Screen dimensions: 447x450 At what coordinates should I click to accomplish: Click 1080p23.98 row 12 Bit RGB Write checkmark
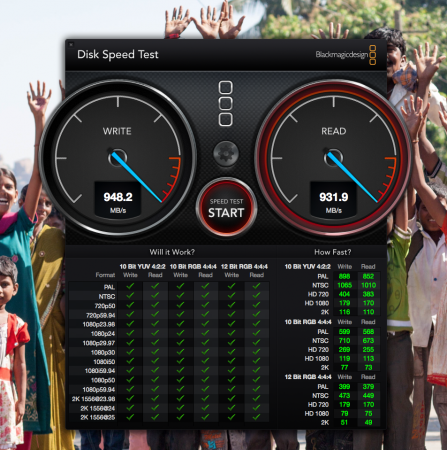[x=231, y=323]
